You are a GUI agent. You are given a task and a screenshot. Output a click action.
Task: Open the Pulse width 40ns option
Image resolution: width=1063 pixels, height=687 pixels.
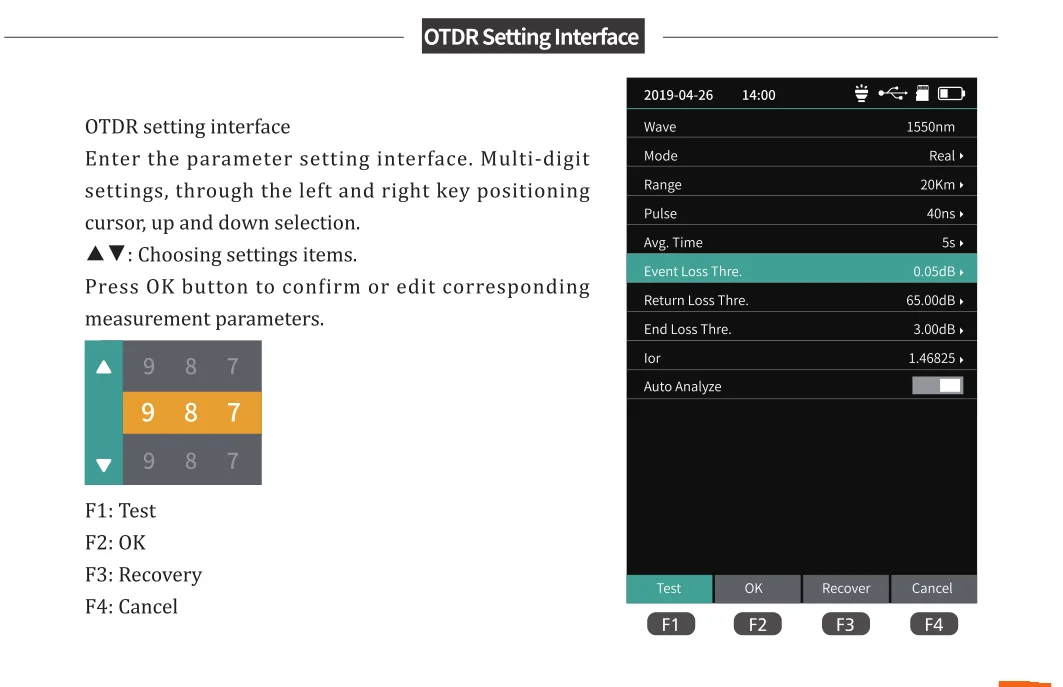coord(944,214)
